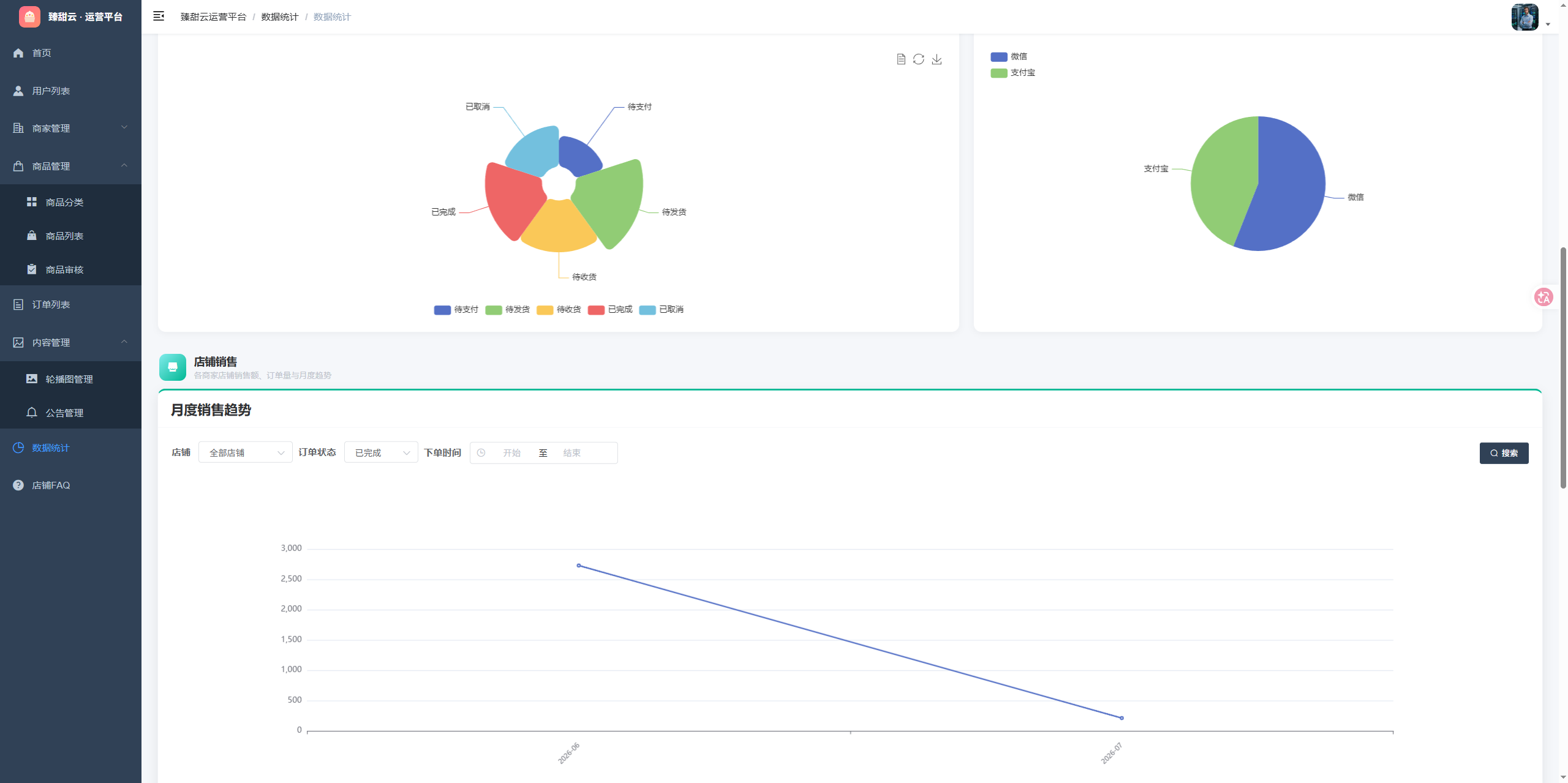Click the translate floating icon
This screenshot has height=783, width=1568.
click(1543, 298)
